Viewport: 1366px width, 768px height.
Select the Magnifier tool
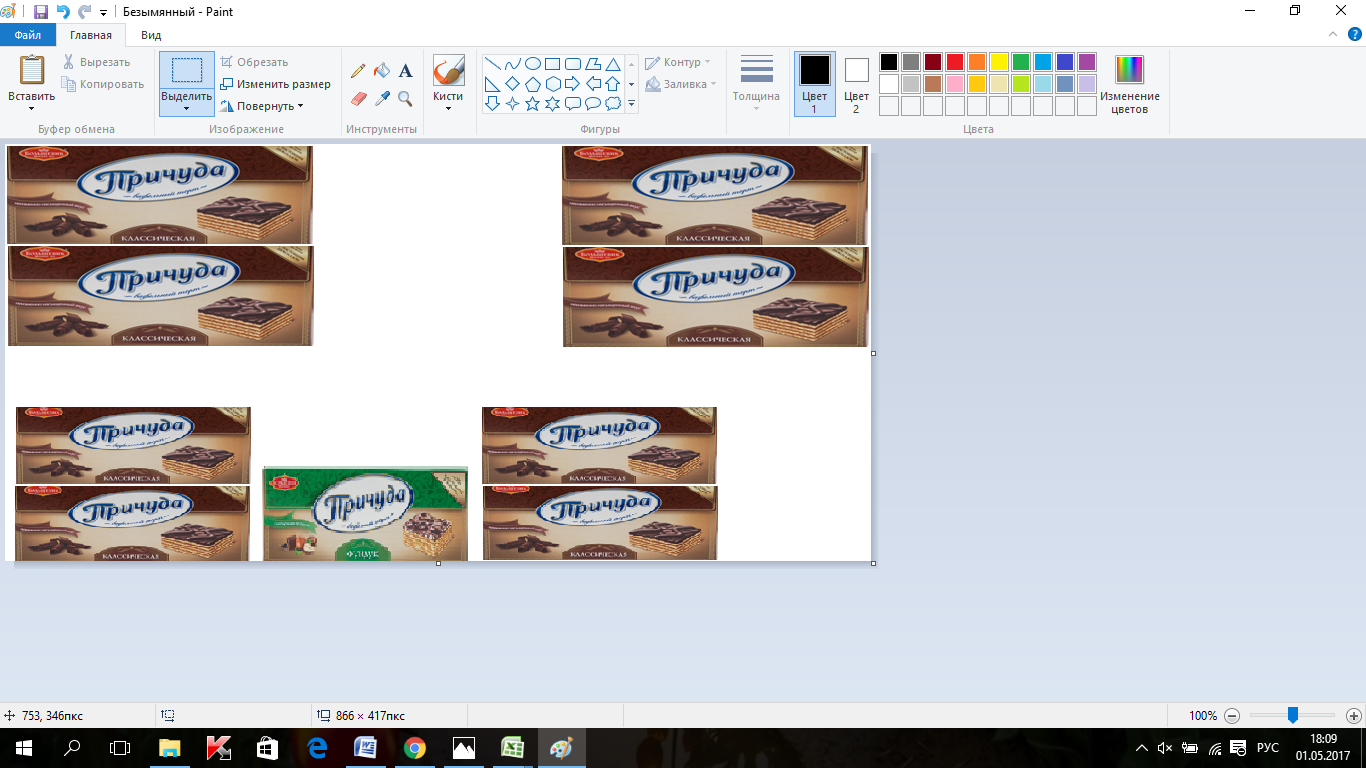tap(406, 98)
